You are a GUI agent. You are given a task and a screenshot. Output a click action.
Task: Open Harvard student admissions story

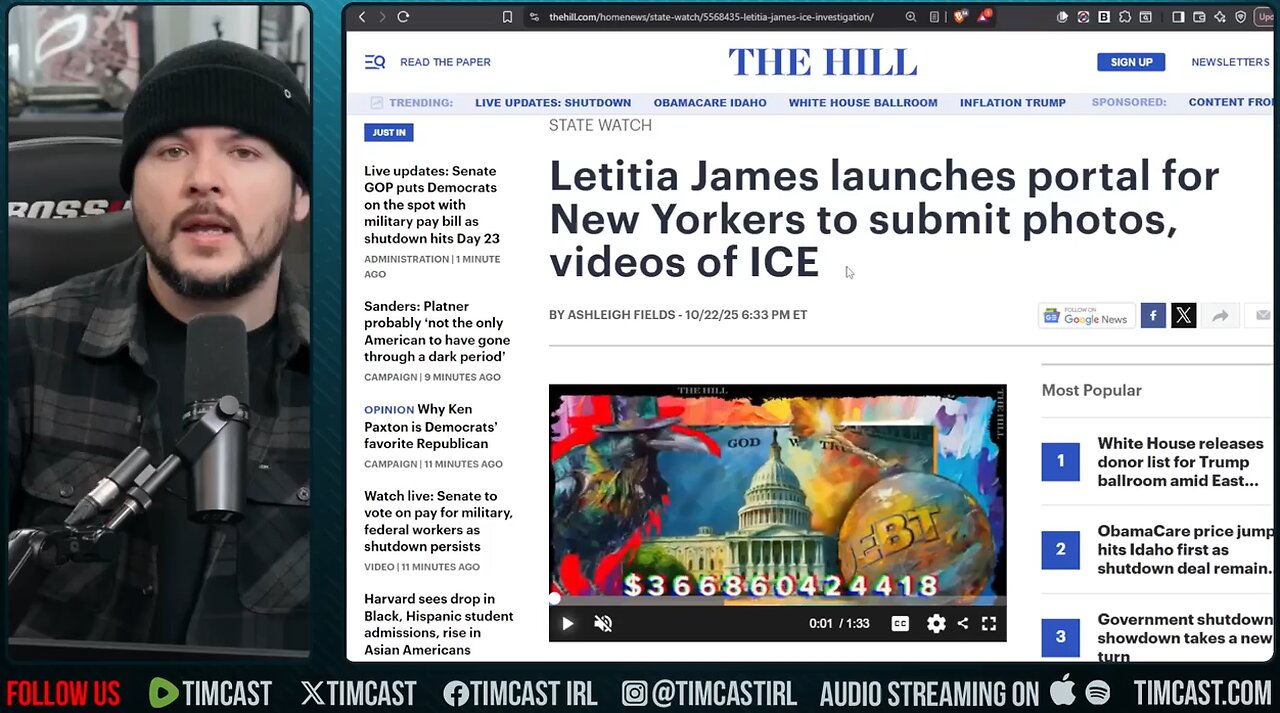click(439, 624)
